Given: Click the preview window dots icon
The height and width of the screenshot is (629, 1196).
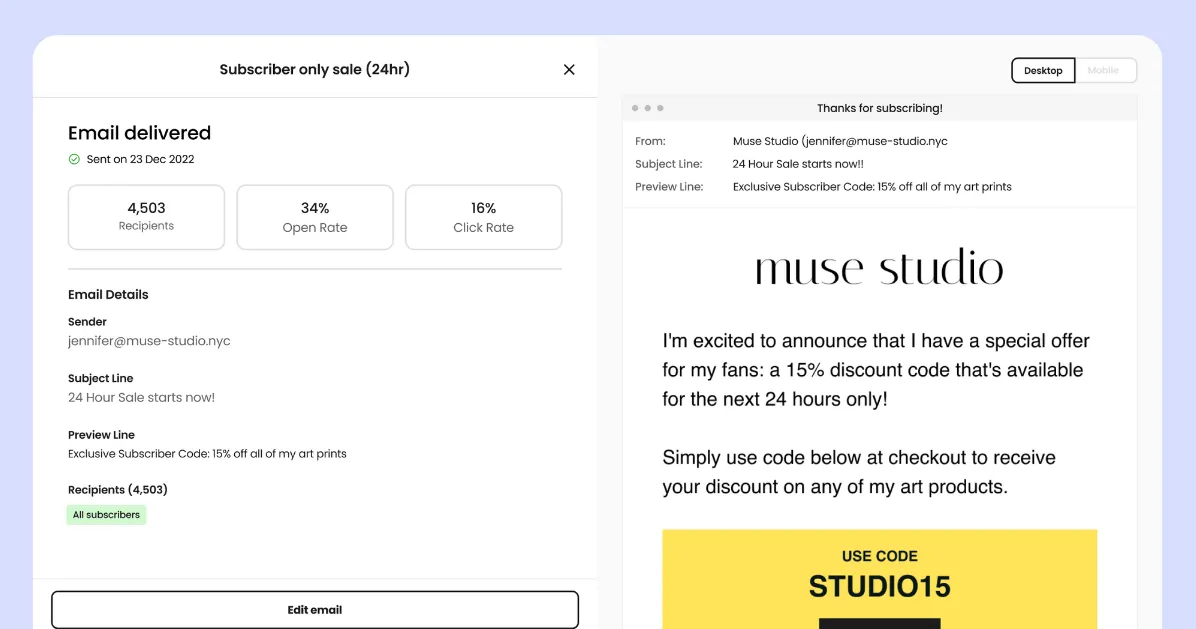Looking at the screenshot, I should coord(648,108).
